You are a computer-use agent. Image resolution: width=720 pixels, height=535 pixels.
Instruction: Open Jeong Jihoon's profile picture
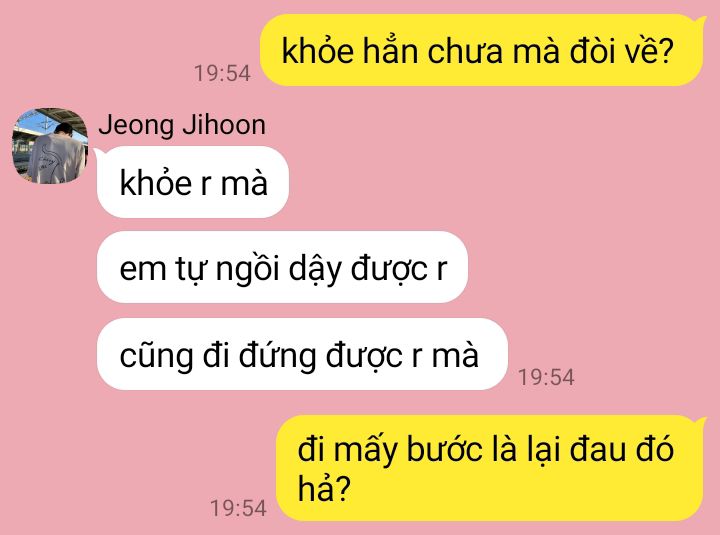click(50, 146)
